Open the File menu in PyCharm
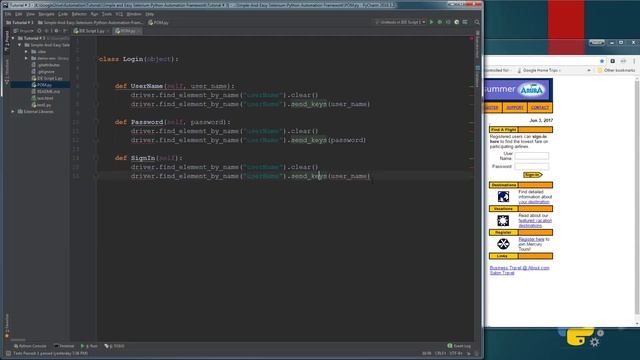The image size is (640, 360). pos(8,14)
